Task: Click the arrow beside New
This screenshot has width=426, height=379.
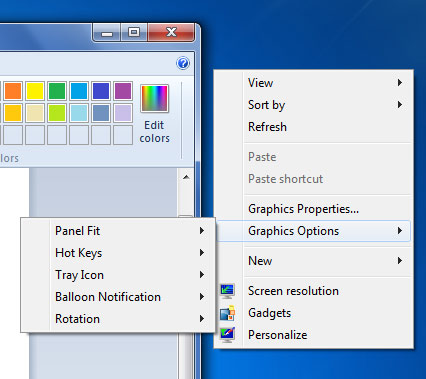Action: tap(400, 261)
